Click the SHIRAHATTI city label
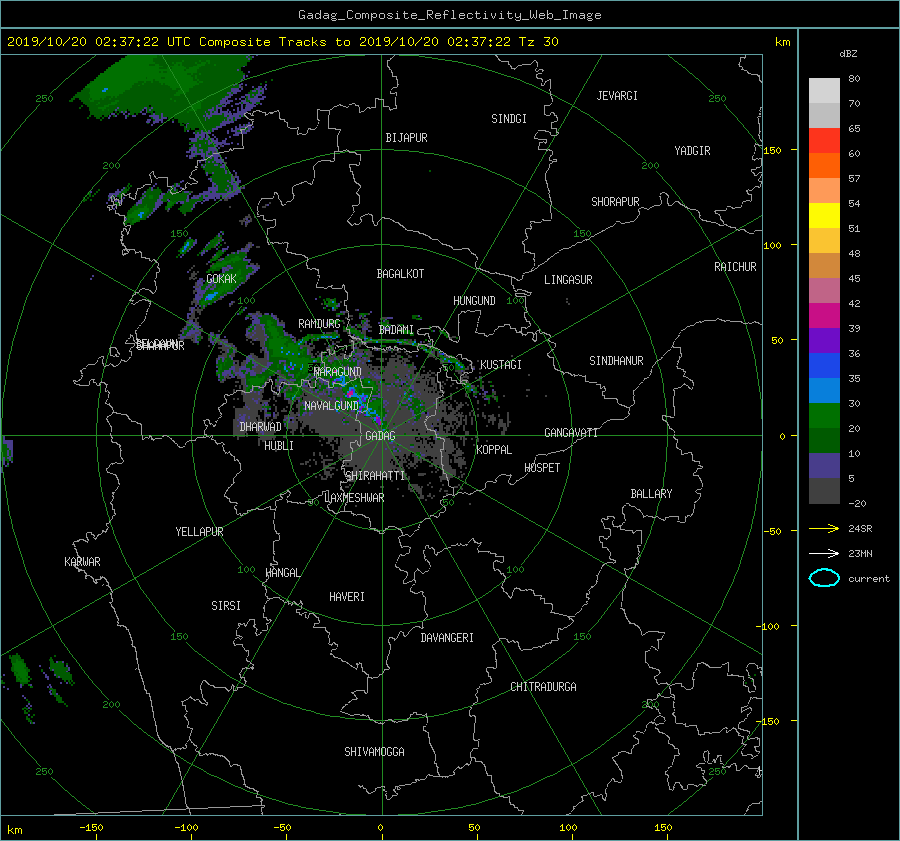Image resolution: width=900 pixels, height=841 pixels. 375,476
